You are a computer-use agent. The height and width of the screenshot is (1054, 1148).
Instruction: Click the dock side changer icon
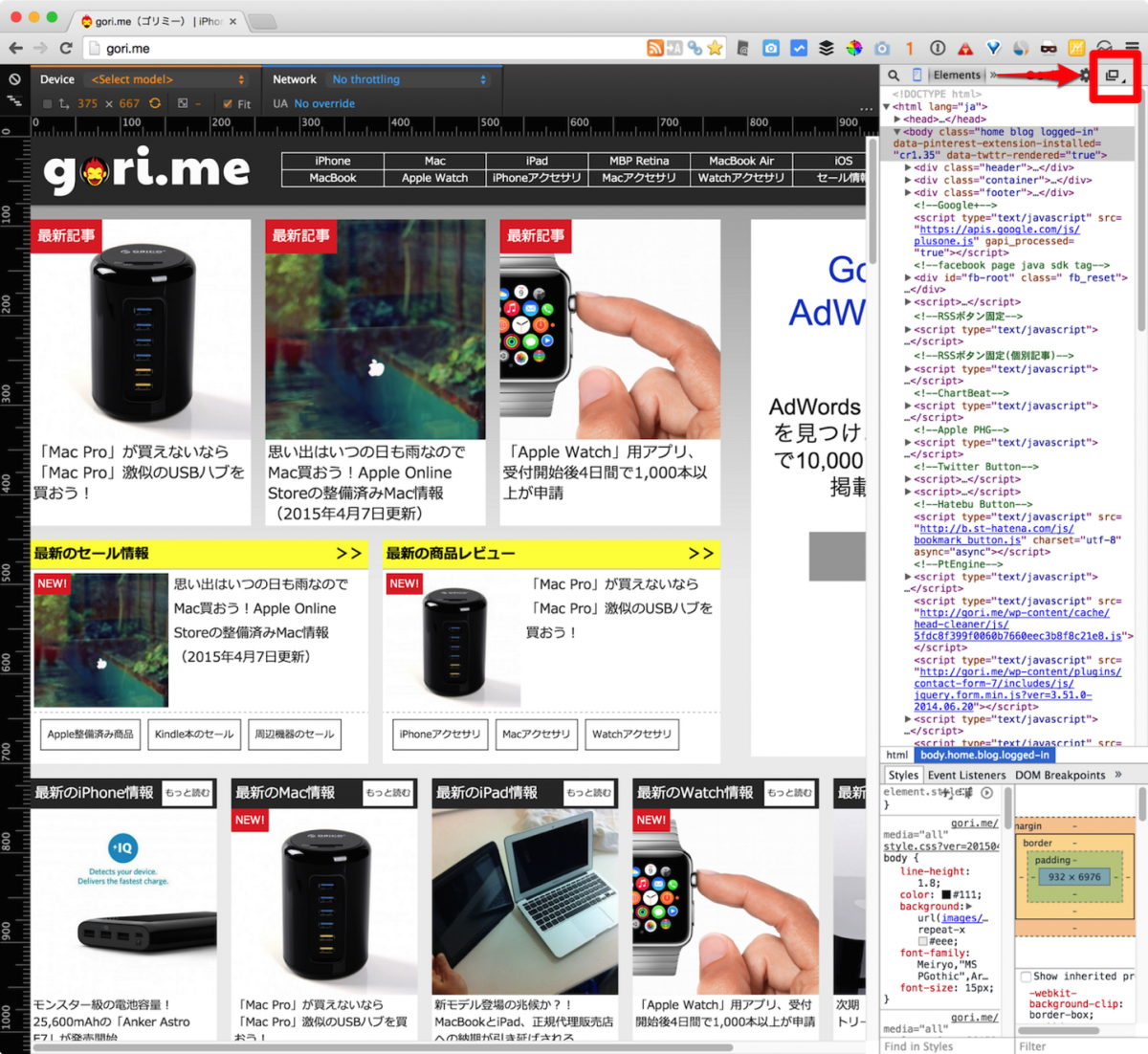1113,77
